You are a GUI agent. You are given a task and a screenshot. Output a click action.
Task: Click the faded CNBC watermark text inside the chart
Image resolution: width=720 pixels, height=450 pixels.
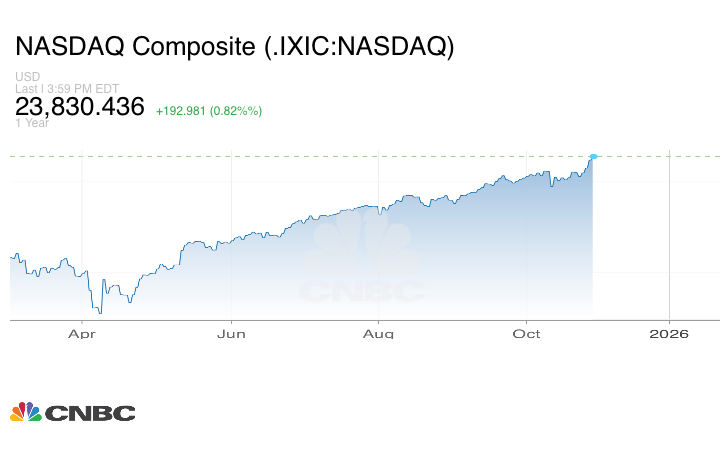click(x=362, y=292)
